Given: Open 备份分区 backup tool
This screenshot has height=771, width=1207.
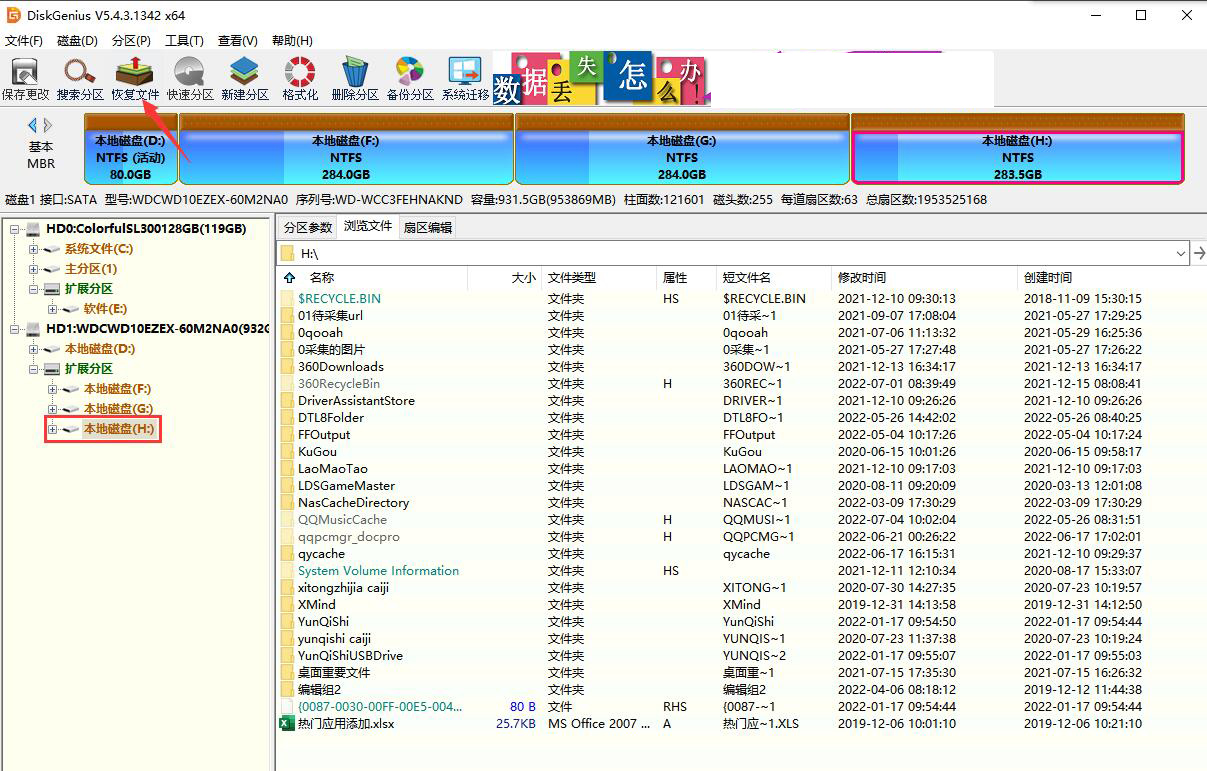Looking at the screenshot, I should click(410, 78).
